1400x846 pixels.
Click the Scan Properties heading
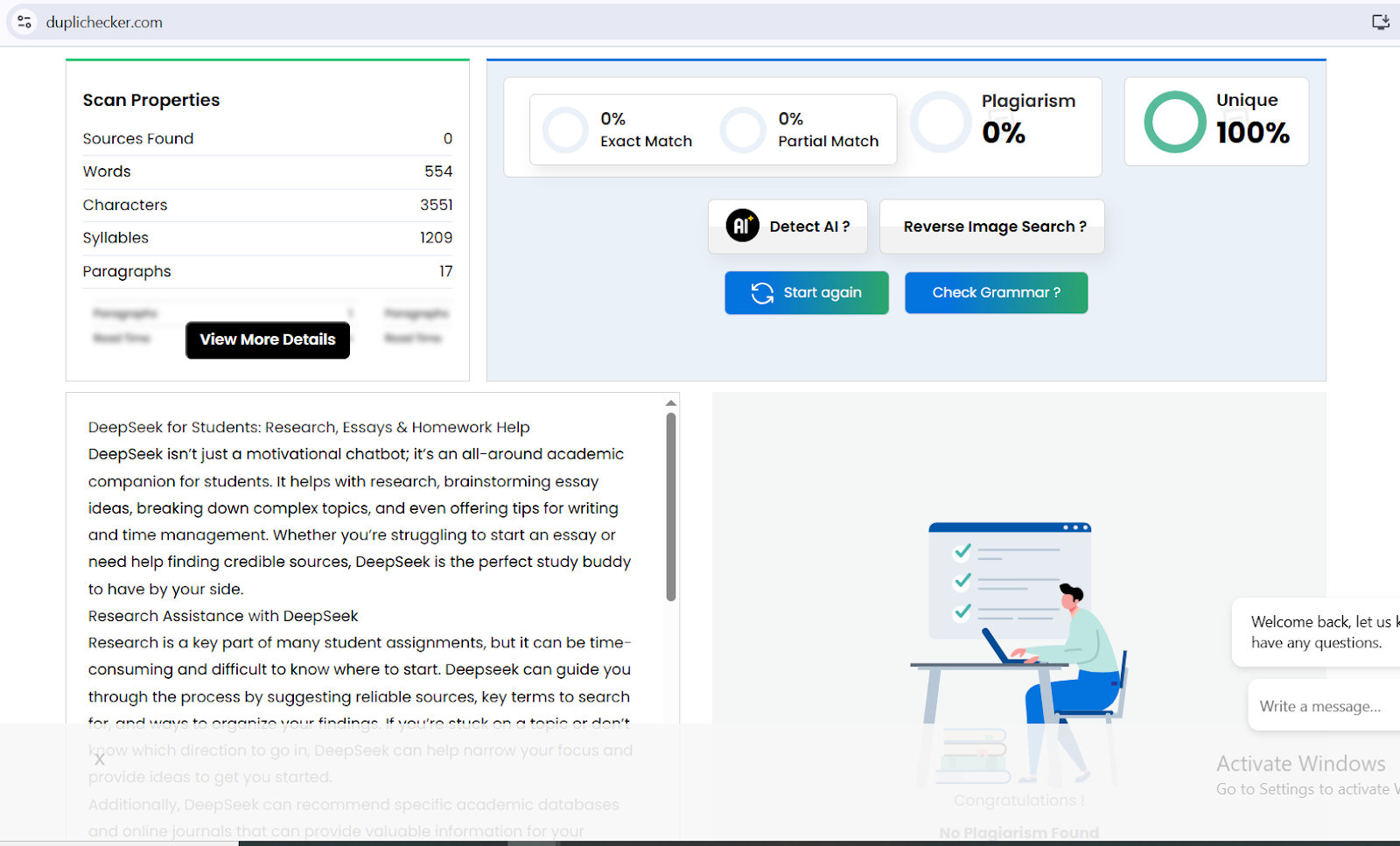click(x=151, y=100)
